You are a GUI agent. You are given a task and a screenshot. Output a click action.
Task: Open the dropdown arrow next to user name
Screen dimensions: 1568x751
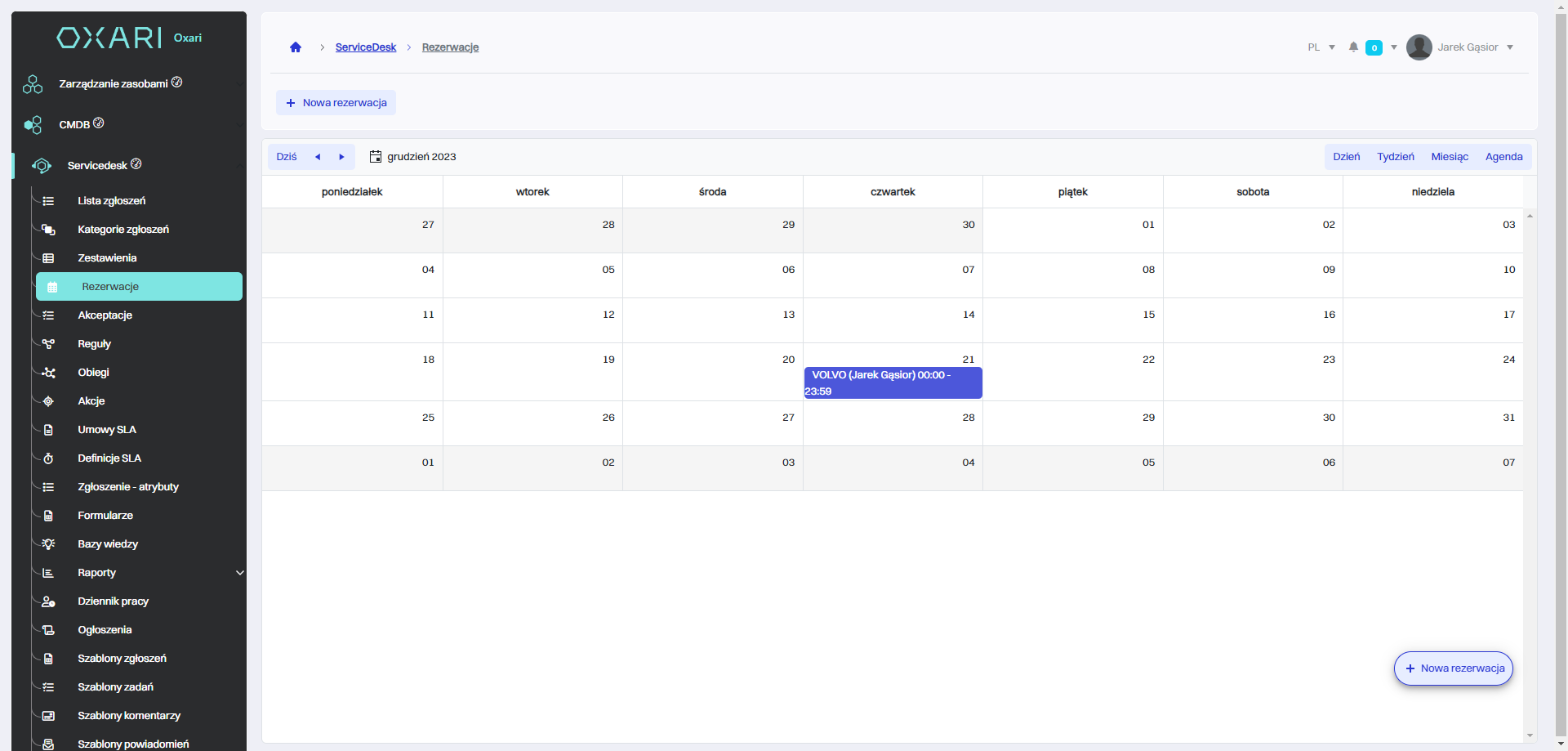point(1510,47)
